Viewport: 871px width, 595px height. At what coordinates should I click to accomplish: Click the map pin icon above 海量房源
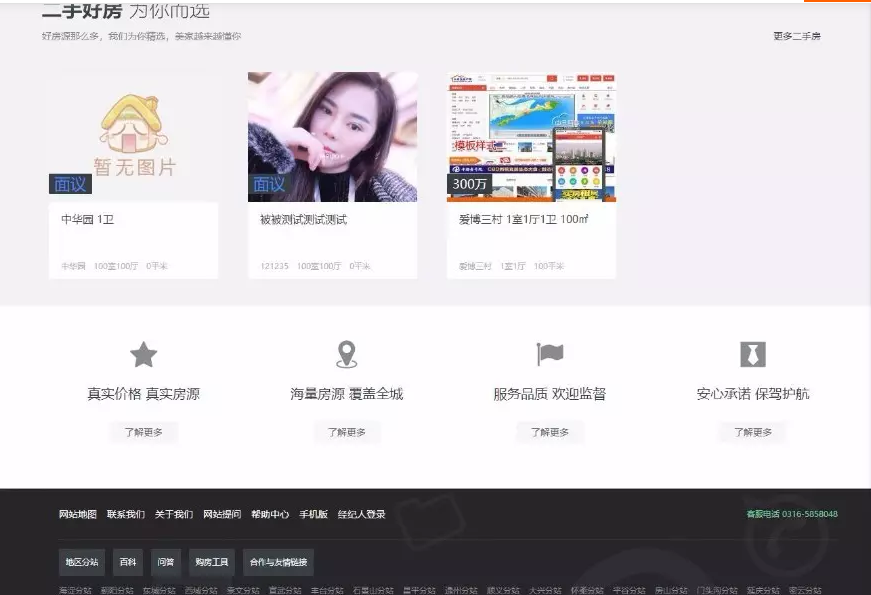[x=346, y=354]
